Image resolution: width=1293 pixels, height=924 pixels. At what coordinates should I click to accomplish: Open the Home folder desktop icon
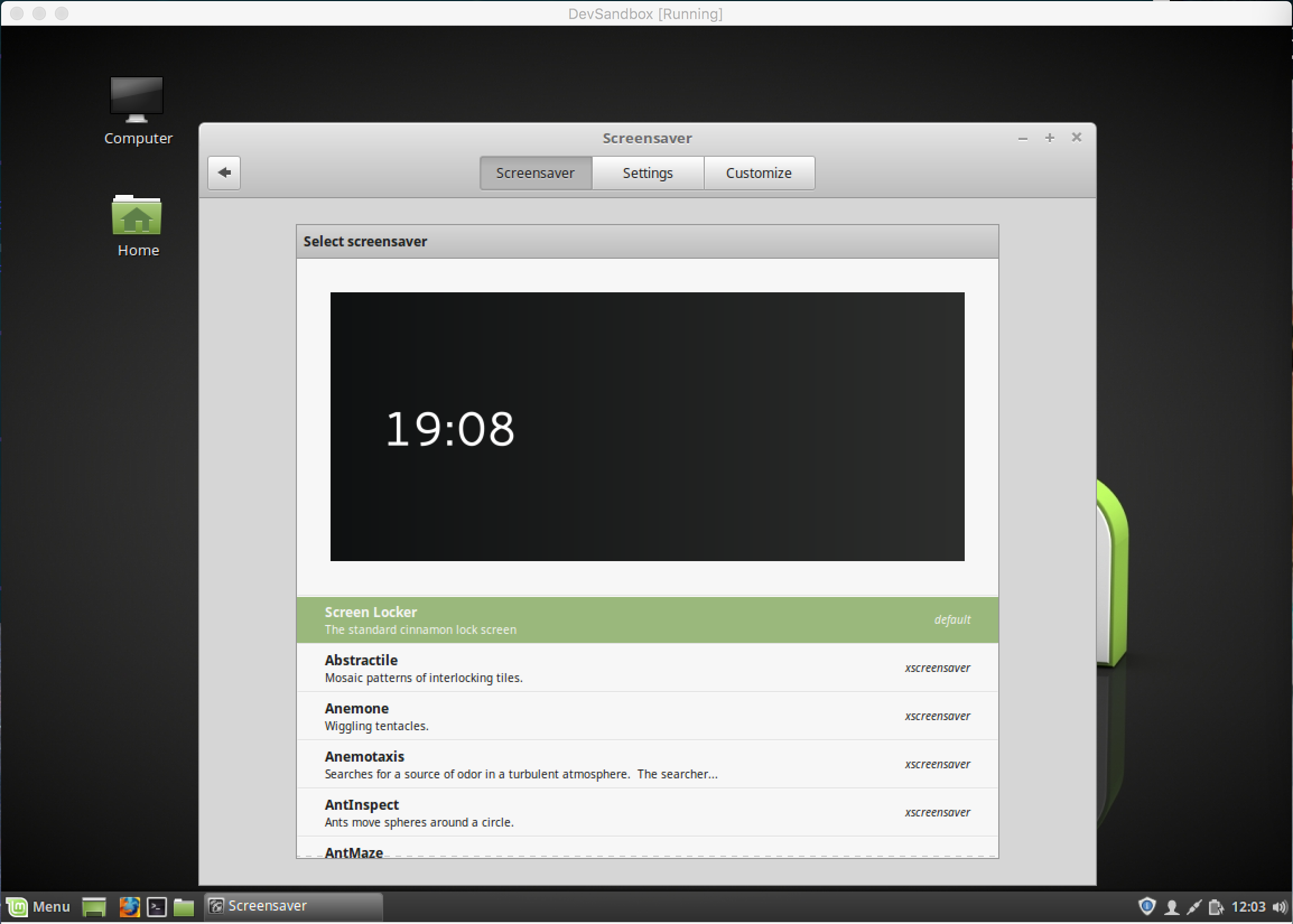pos(137,226)
